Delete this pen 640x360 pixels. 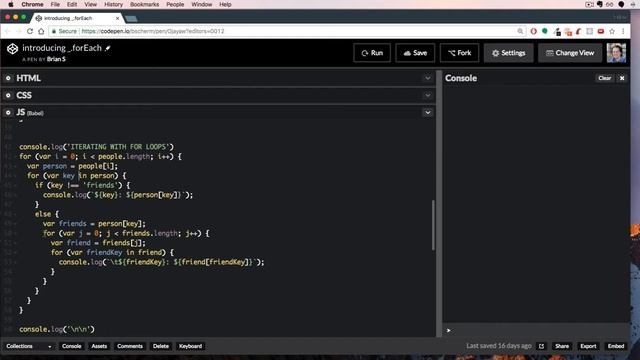pyautogui.click(x=161, y=346)
